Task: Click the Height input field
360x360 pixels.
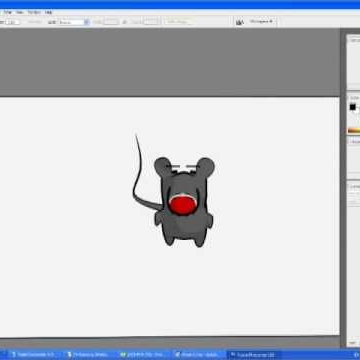Action: click(x=151, y=22)
